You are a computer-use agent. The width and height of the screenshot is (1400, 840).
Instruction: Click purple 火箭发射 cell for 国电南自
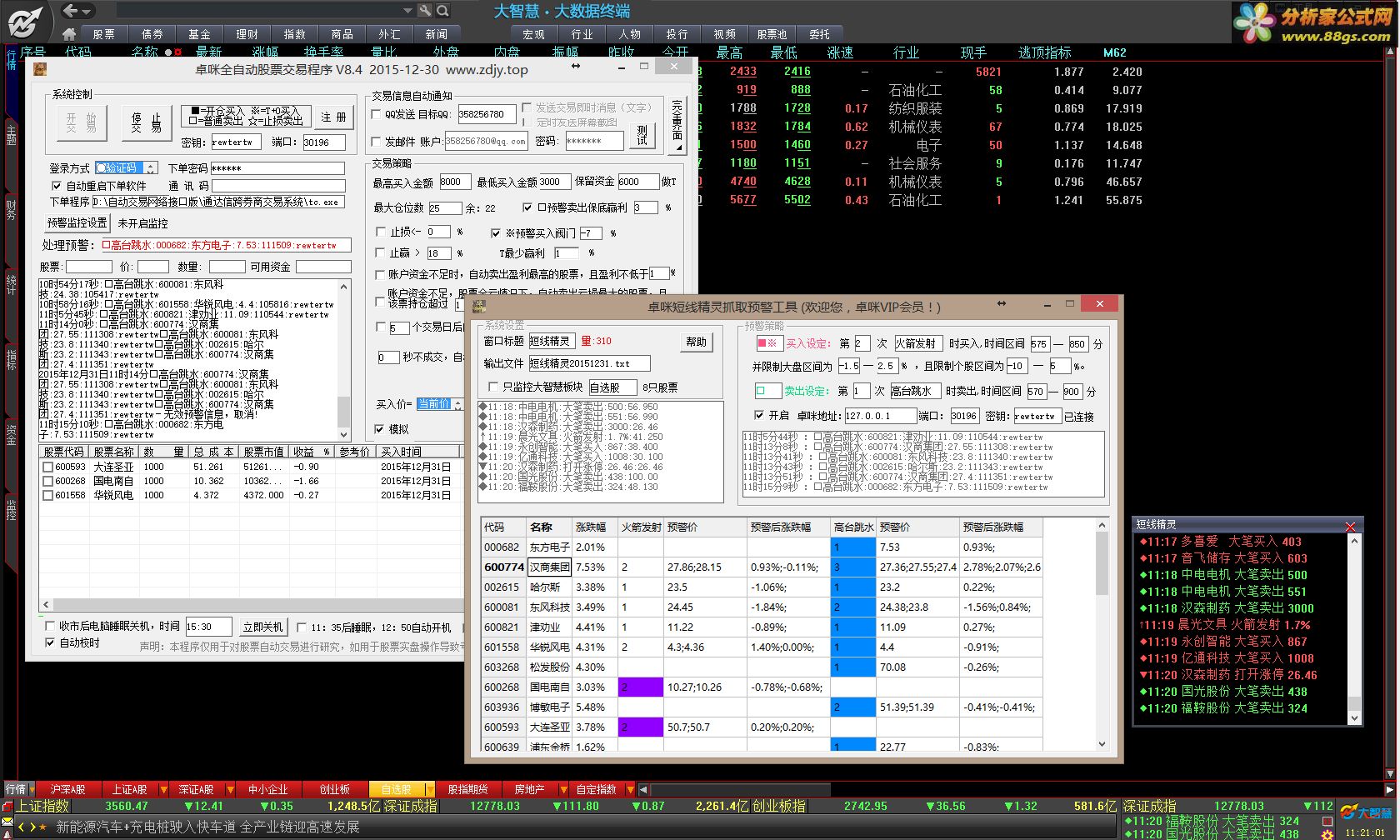pyautogui.click(x=640, y=687)
